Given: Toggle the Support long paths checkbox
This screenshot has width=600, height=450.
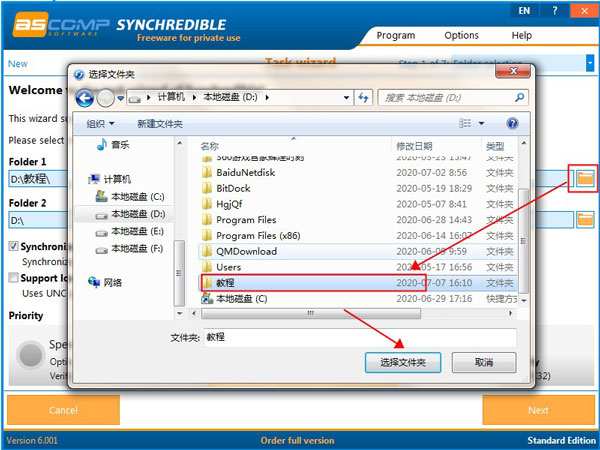Looking at the screenshot, I should tap(13, 277).
